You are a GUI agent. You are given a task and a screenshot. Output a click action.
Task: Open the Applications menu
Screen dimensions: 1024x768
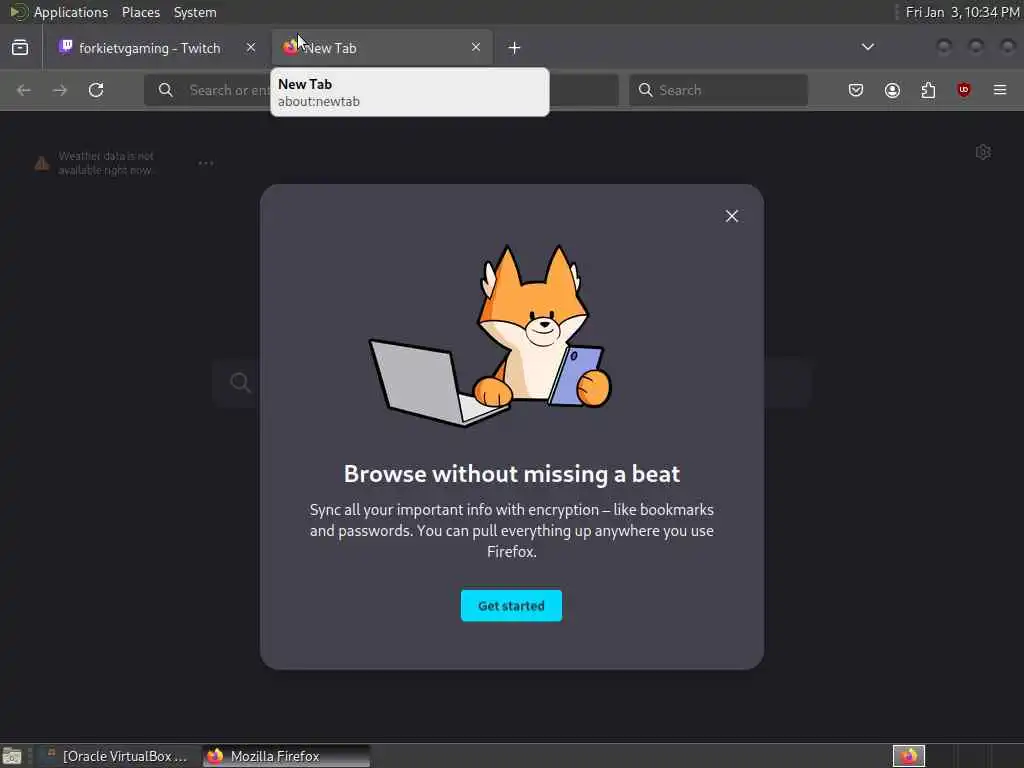[71, 12]
